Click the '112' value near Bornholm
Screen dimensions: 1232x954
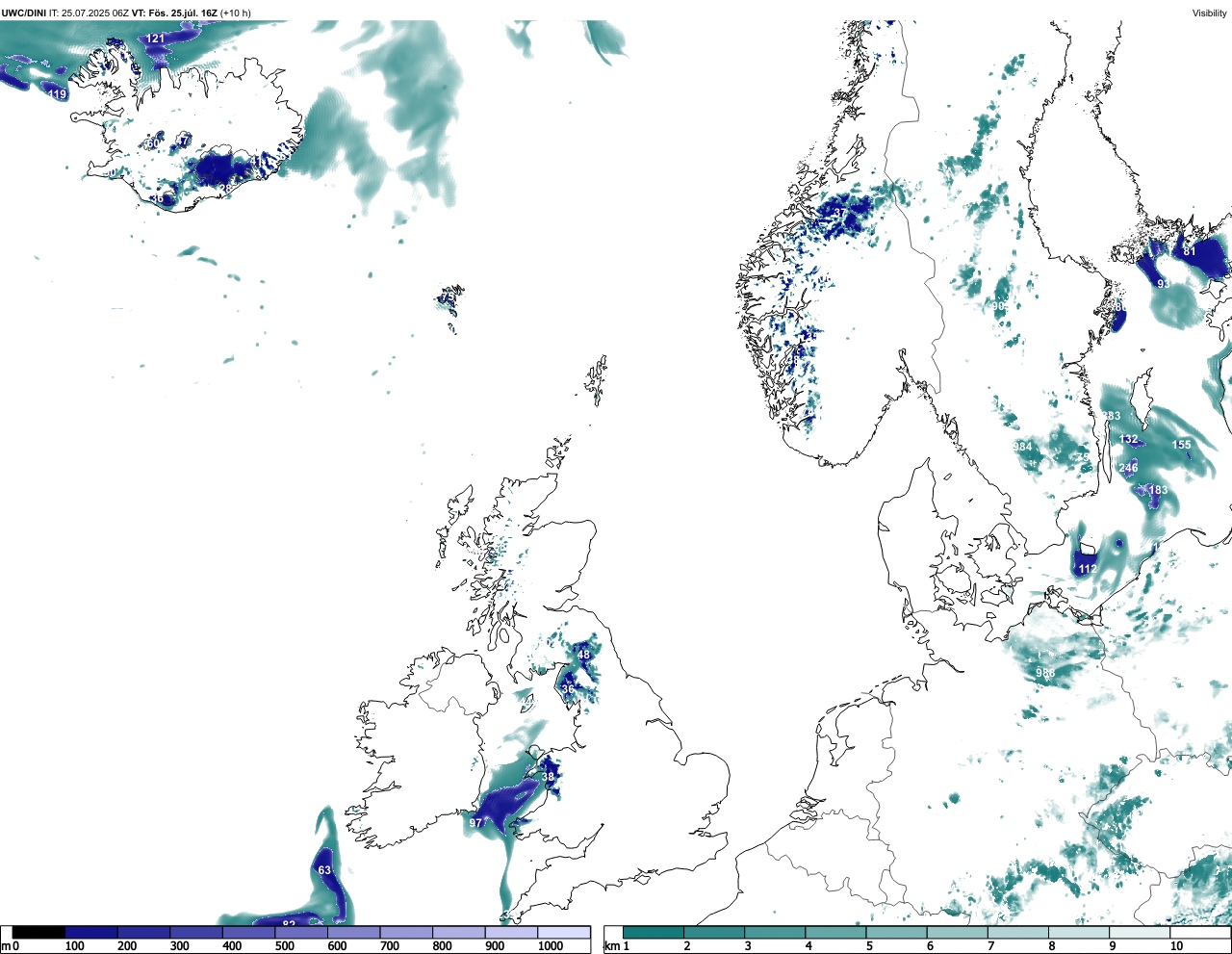(1088, 569)
